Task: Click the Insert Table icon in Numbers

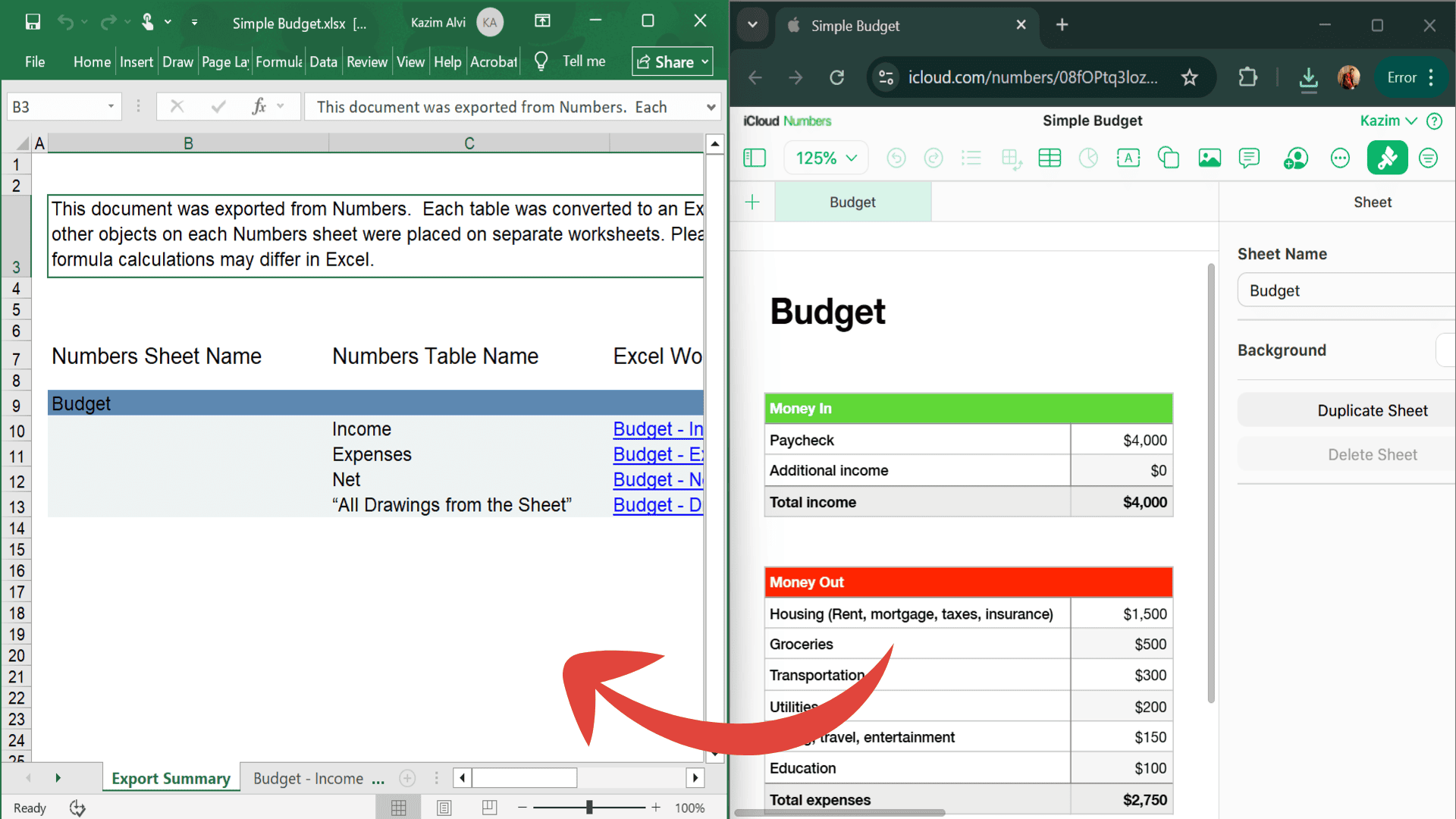Action: pyautogui.click(x=1050, y=158)
